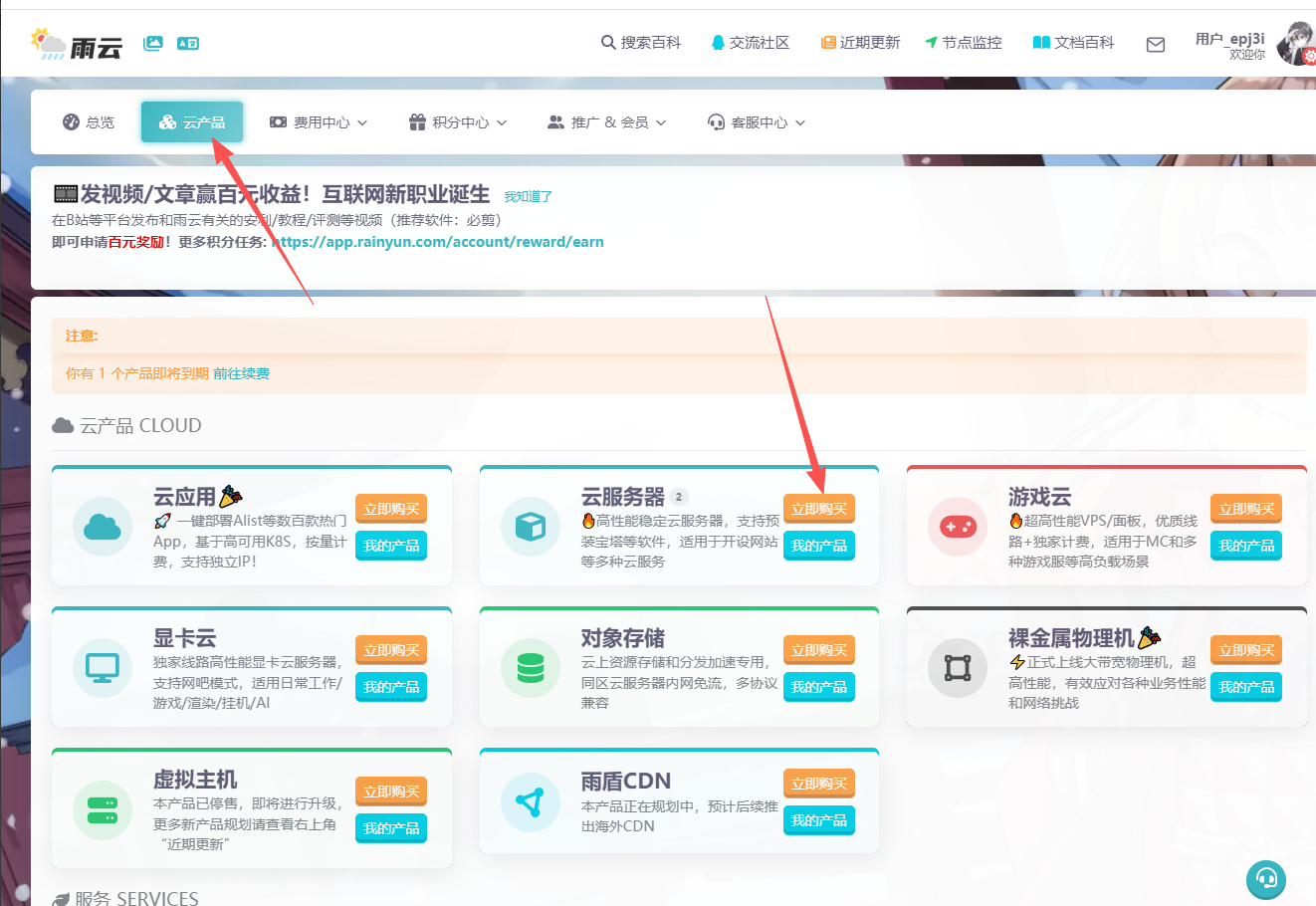Click the game cloud controller icon

click(x=957, y=526)
